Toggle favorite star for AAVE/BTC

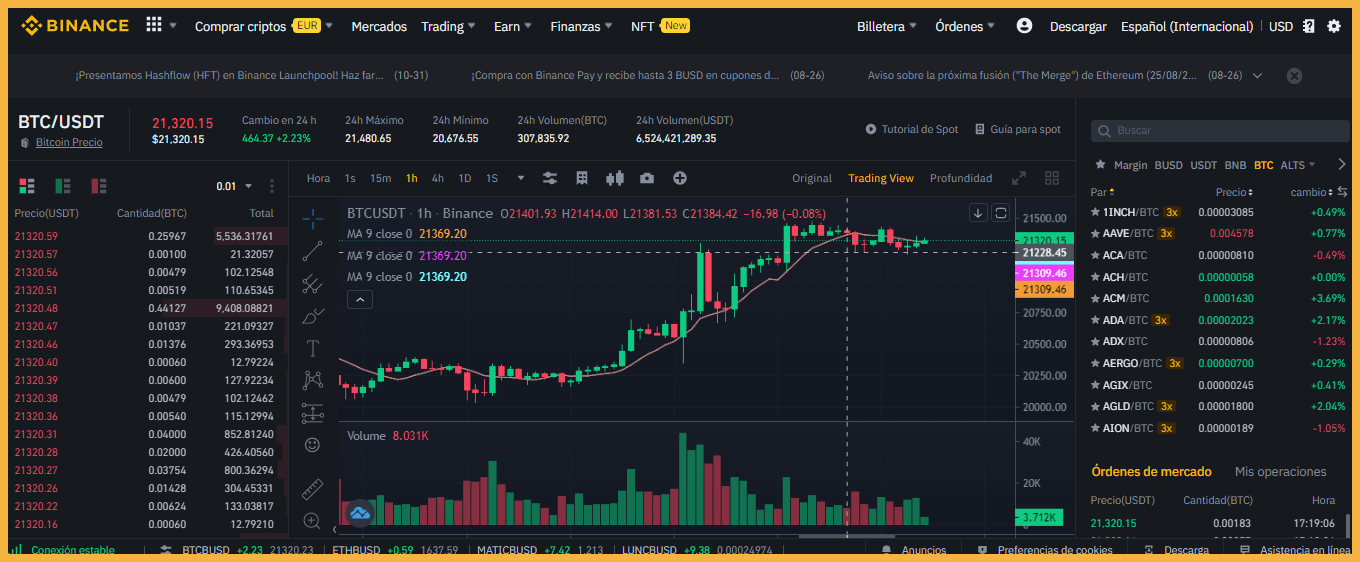click(1095, 233)
